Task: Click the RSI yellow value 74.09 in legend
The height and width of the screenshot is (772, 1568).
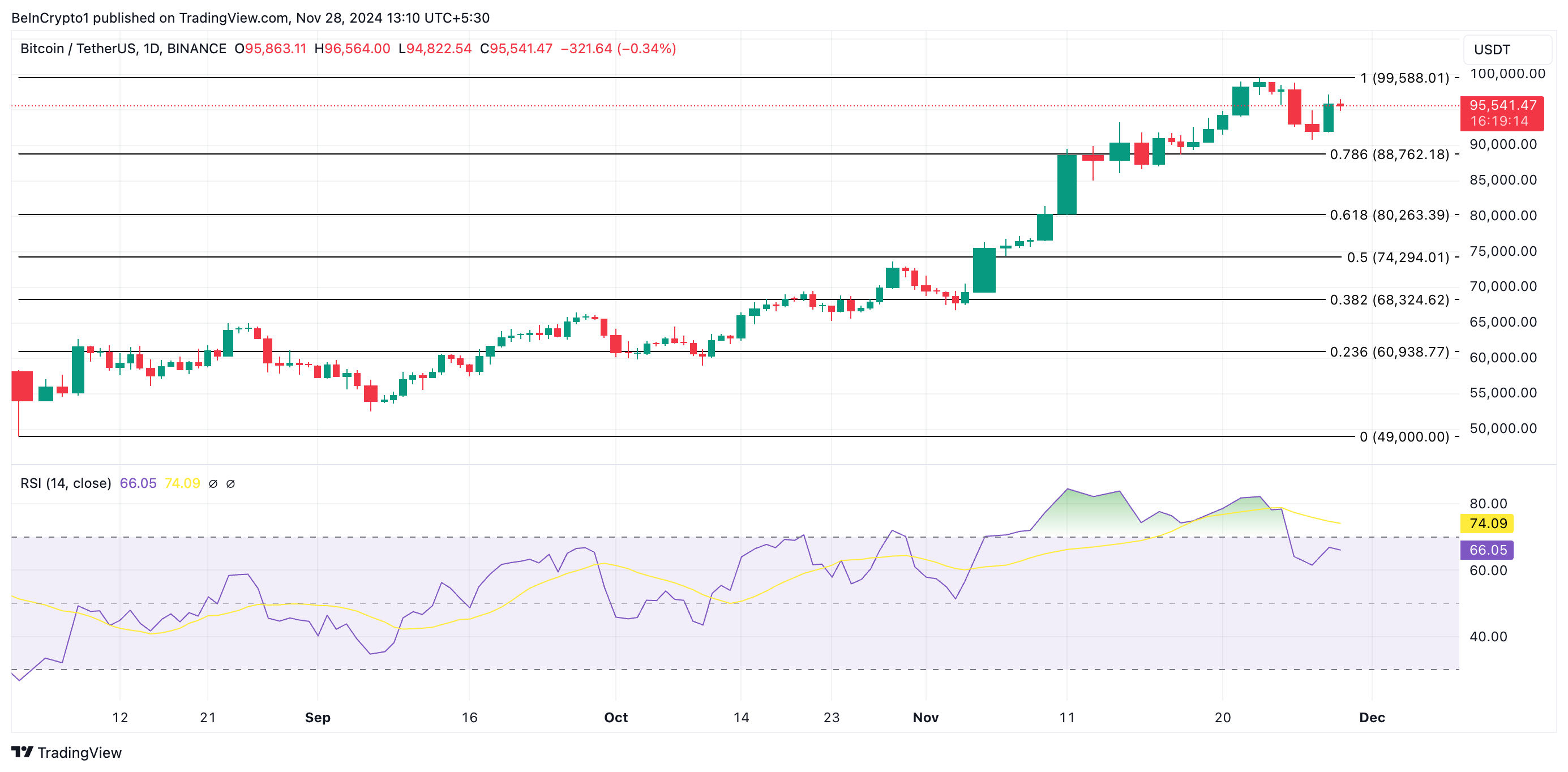Action: 182,483
